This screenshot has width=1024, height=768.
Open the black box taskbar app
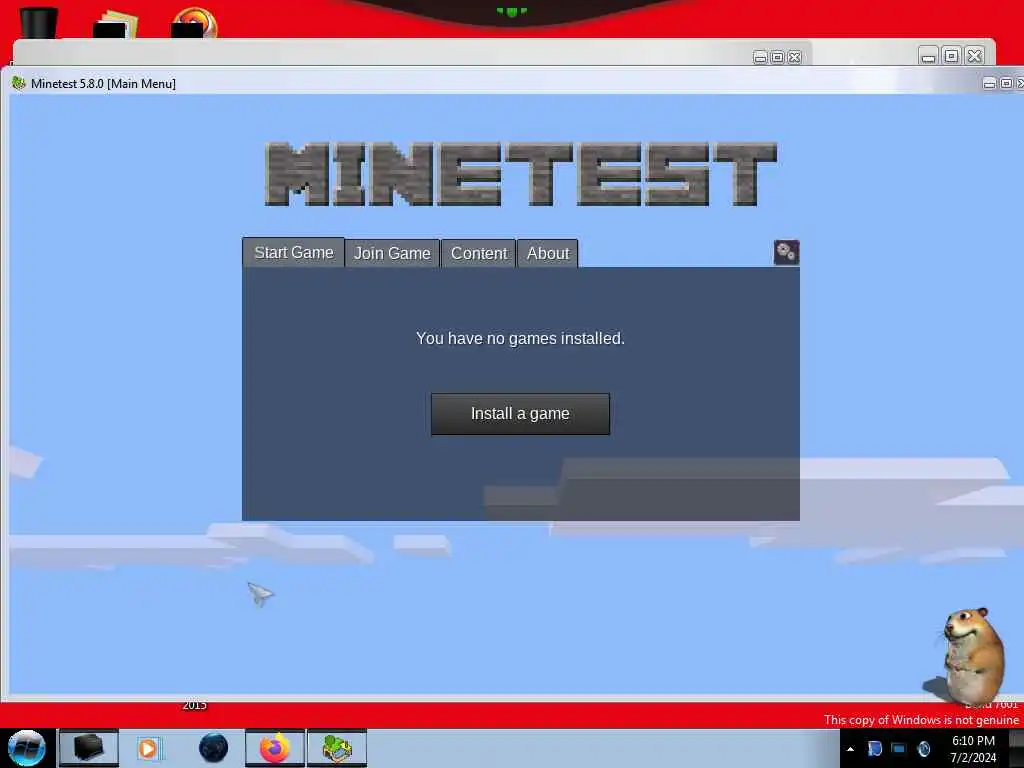tap(89, 748)
